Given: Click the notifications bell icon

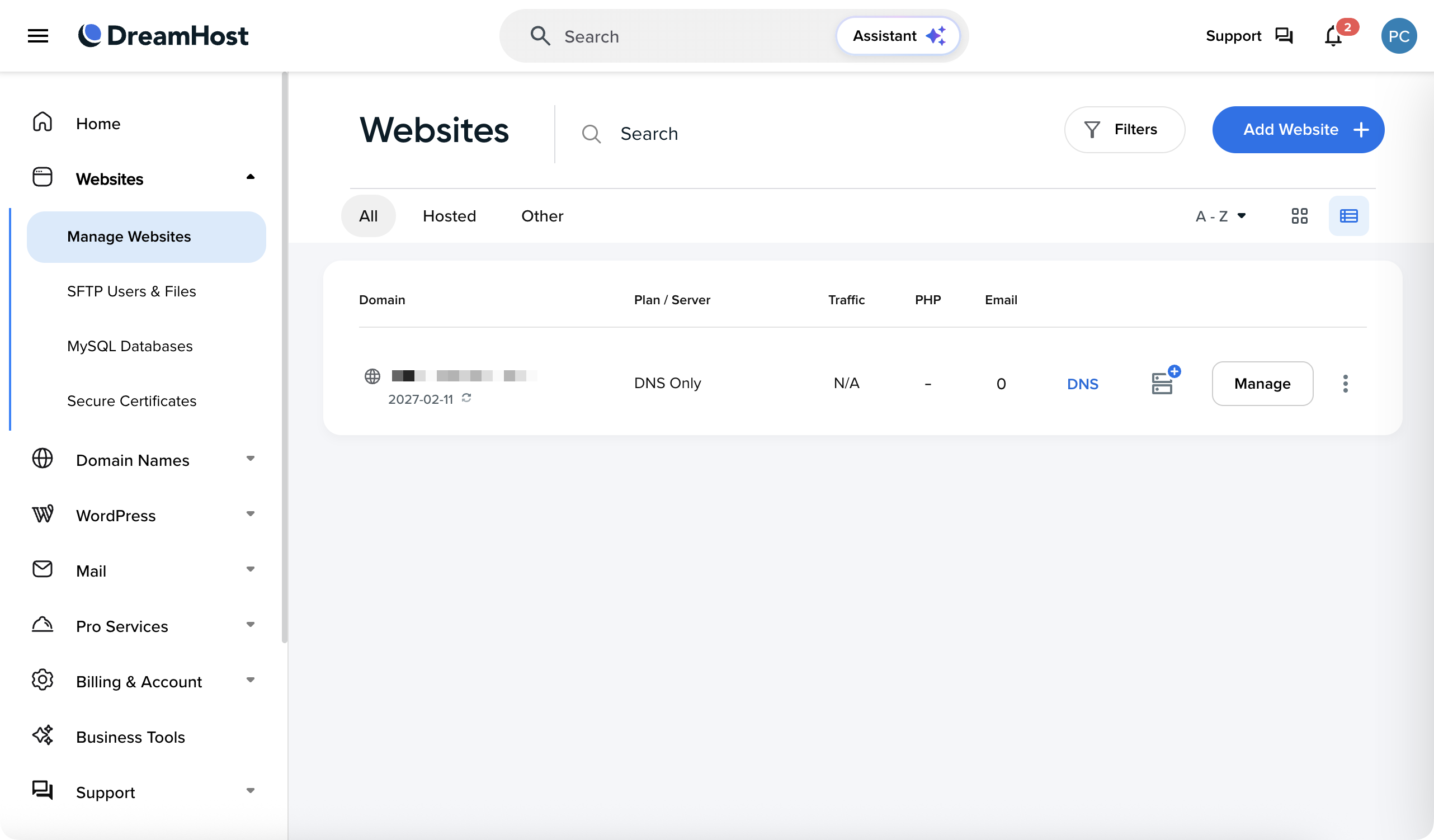Looking at the screenshot, I should pos(1333,37).
